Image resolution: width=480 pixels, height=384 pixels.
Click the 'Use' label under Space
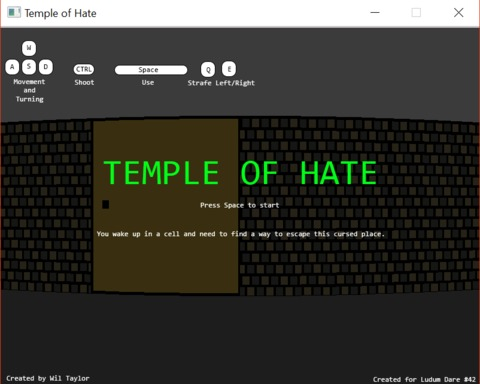point(148,82)
